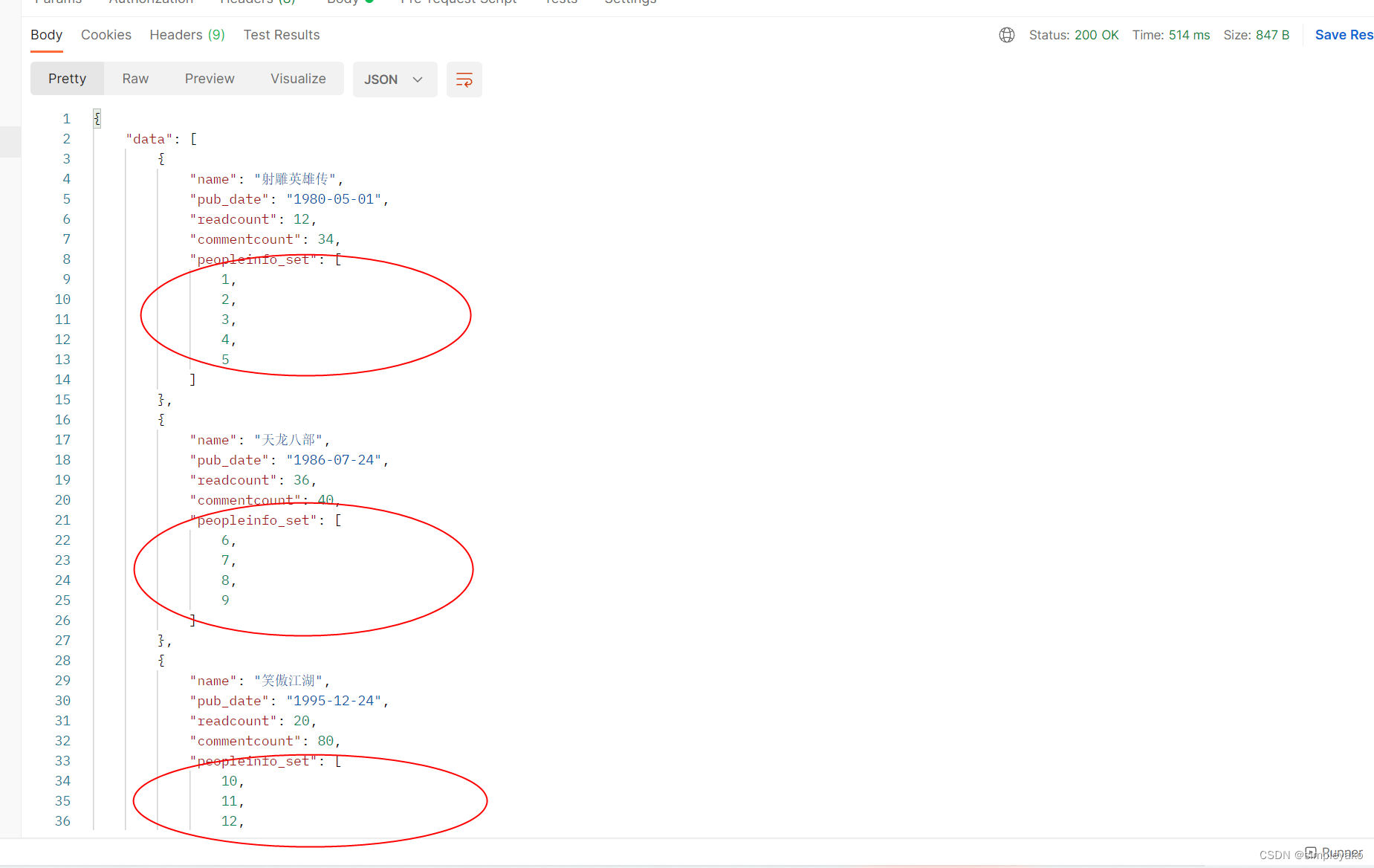Switch response view to Raw
This screenshot has width=1374, height=868.
coord(135,78)
